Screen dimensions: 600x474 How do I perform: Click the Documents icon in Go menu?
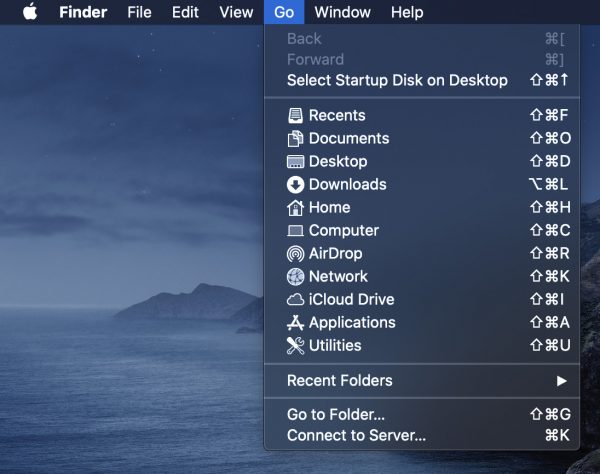(x=295, y=138)
